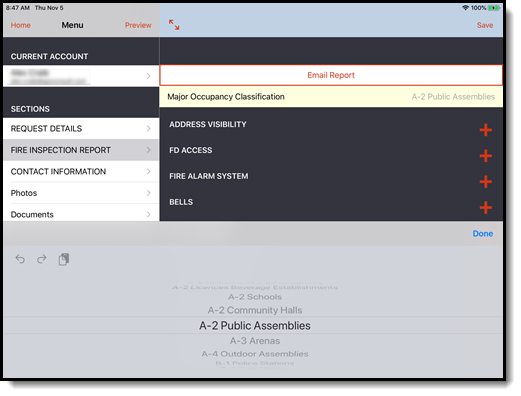521x396 pixels.
Task: Tap selected A-2 Public Assemblies picker row
Action: tap(255, 325)
